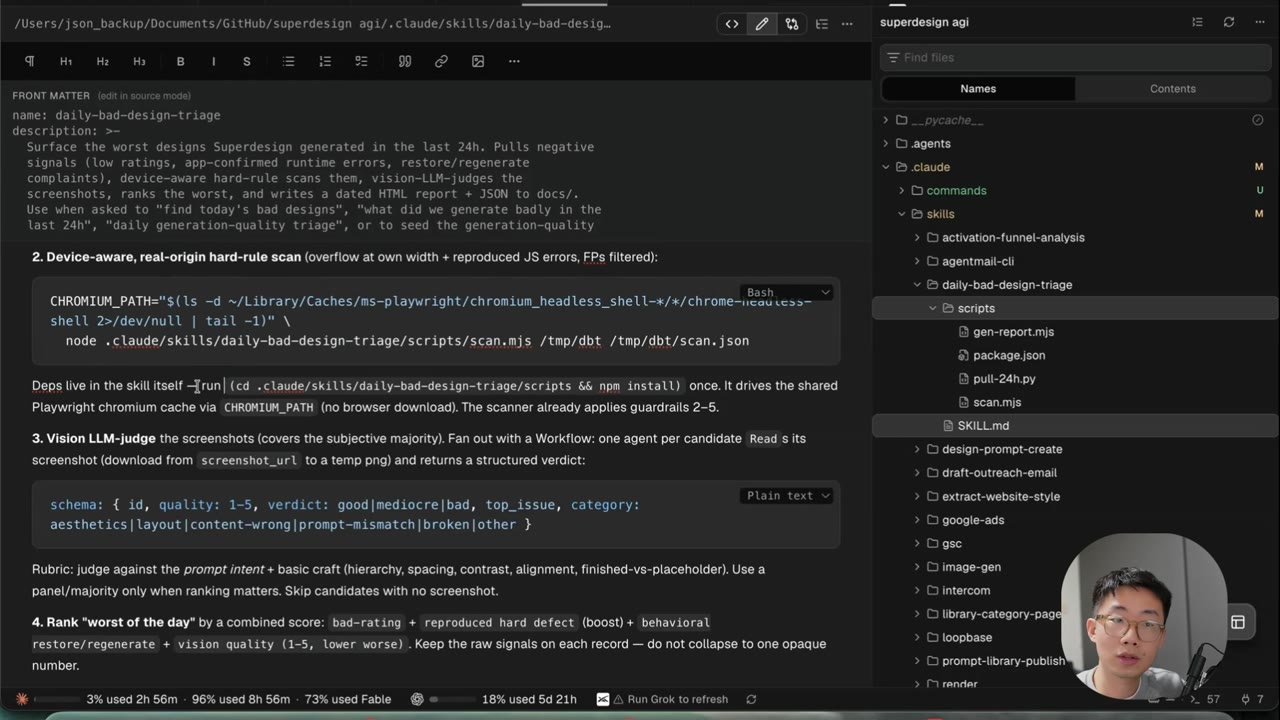Collapse all folders in file tree
1280x720 pixels.
(x=1197, y=22)
